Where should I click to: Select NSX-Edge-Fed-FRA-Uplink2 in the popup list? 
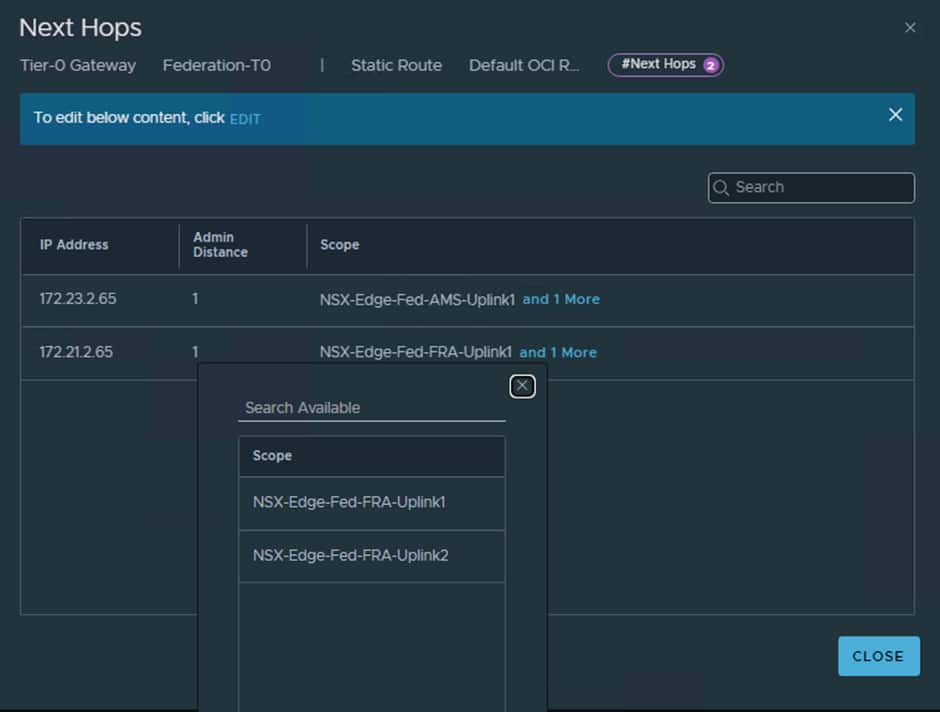(372, 556)
